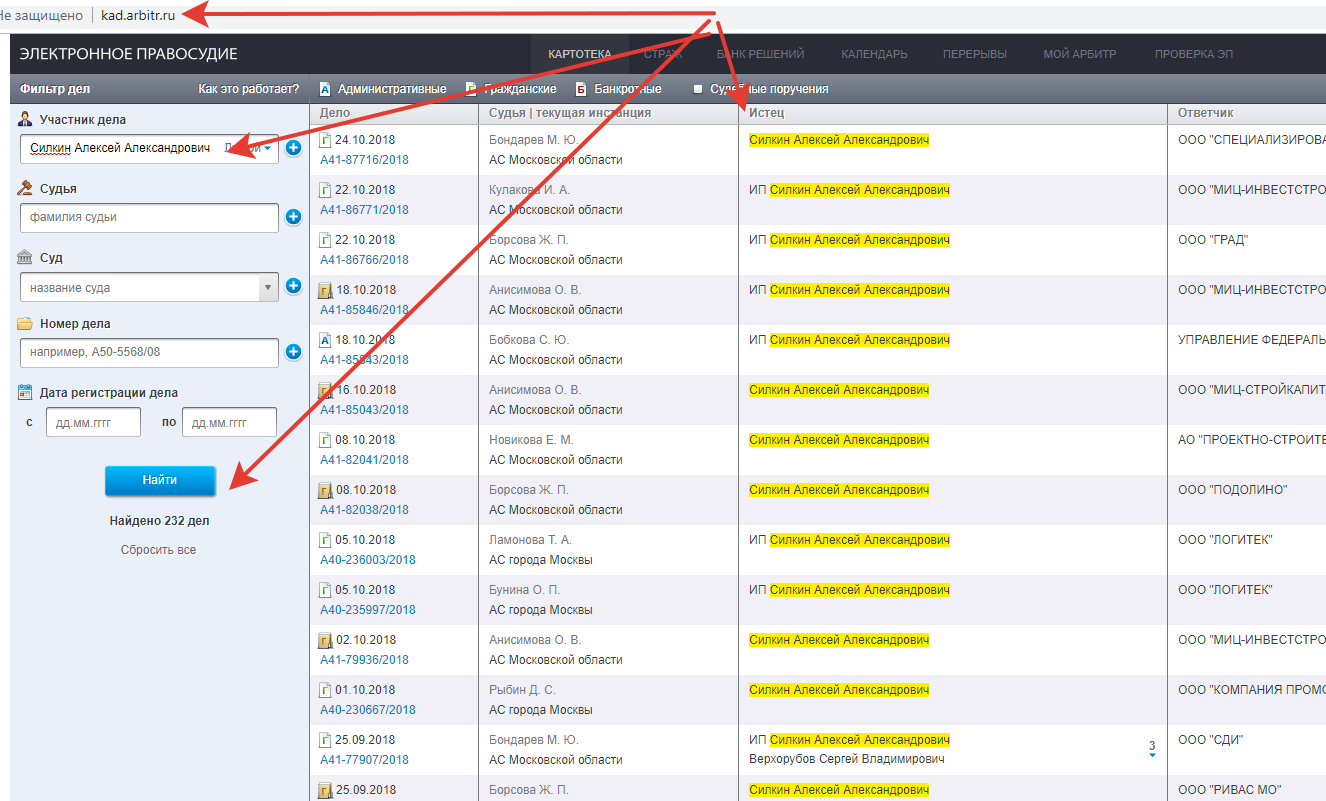The width and height of the screenshot is (1326, 801).
Task: Click the case type icon beside A41-87716/2018
Action: pyautogui.click(x=325, y=140)
